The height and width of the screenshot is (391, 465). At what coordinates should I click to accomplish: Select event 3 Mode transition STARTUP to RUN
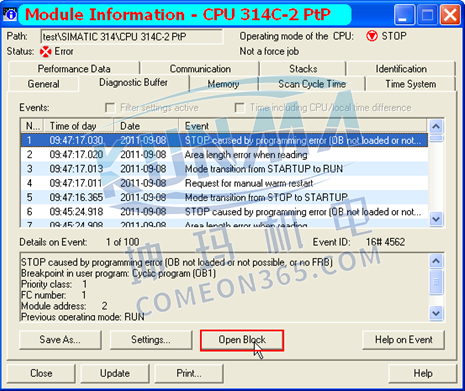coord(224,169)
